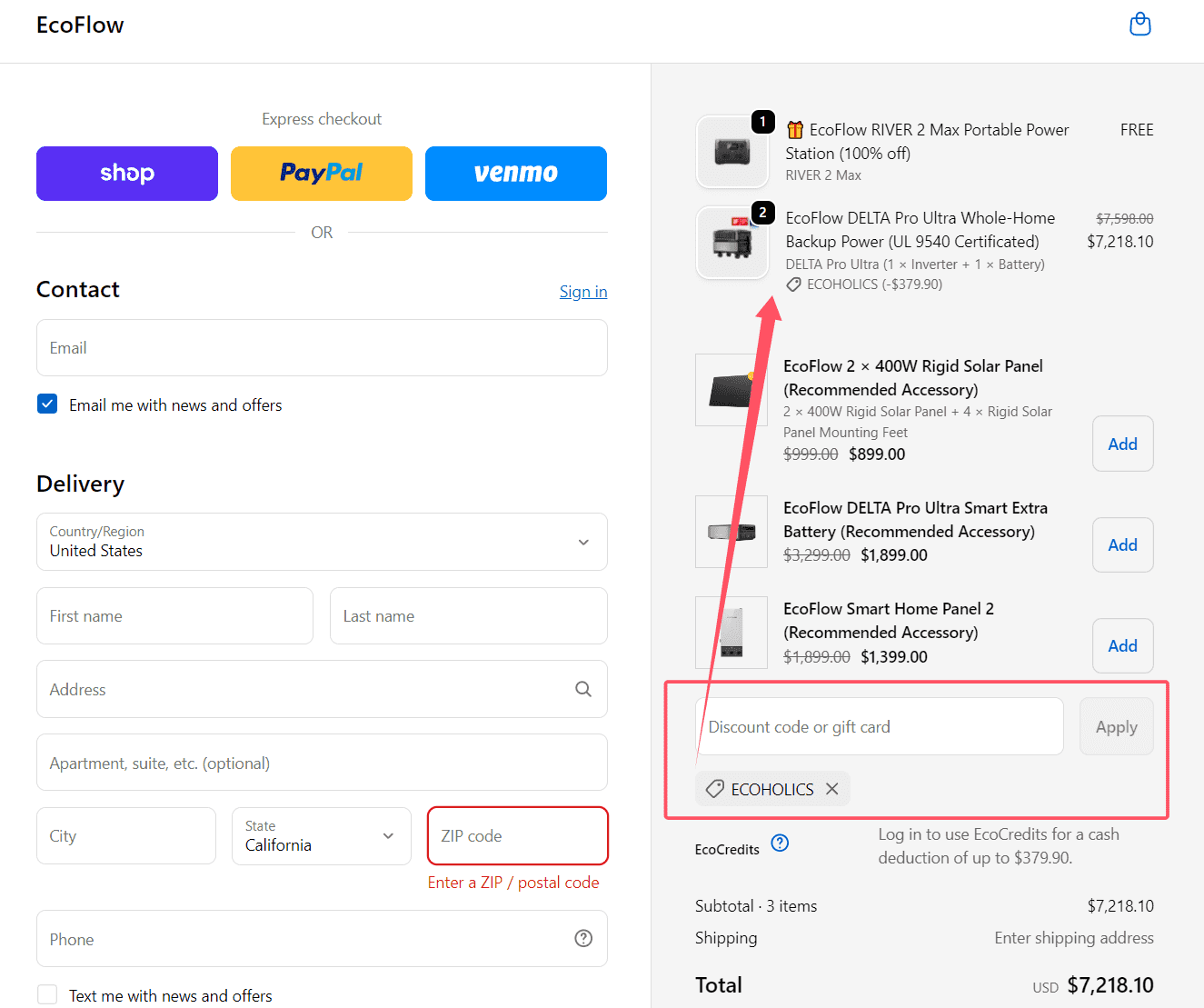Focus the ZIP code field
Screen dimensions: 1204x1008
coord(518,836)
